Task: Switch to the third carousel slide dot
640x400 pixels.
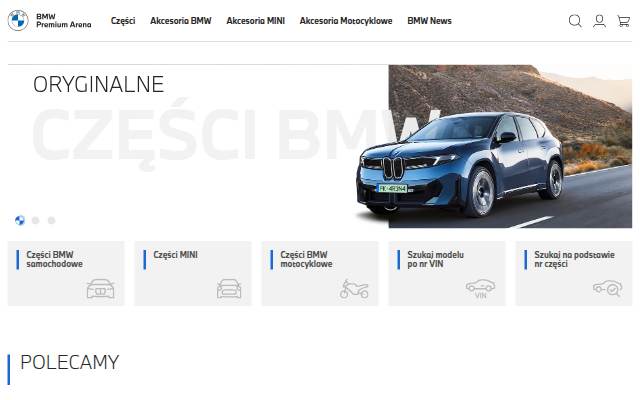Action: click(51, 220)
